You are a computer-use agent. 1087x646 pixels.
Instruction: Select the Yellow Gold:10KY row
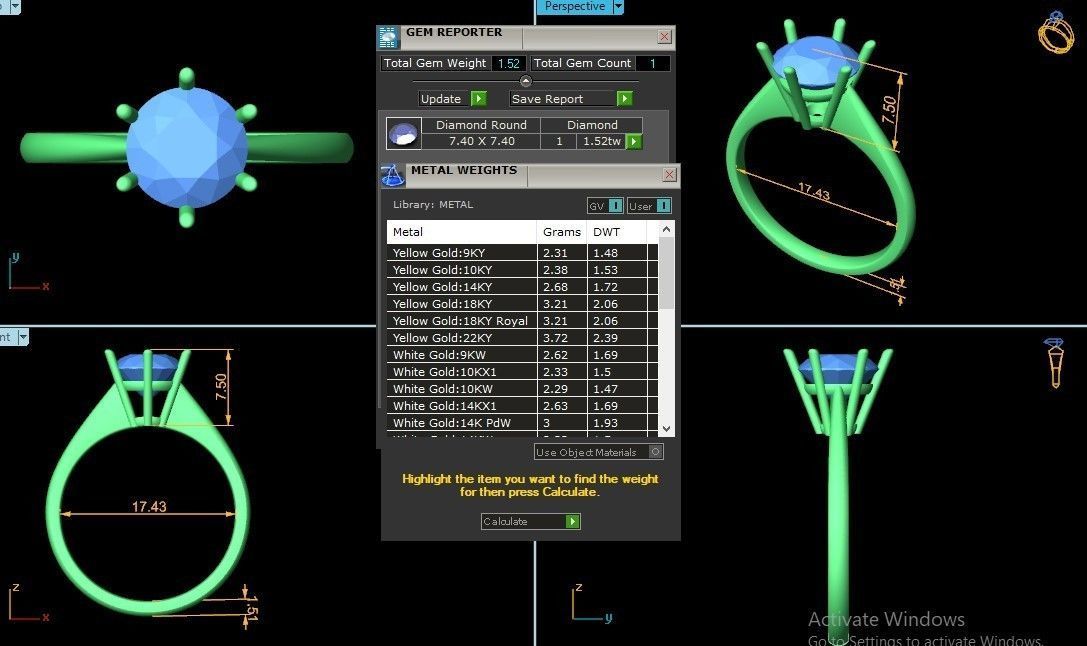[x=522, y=270]
